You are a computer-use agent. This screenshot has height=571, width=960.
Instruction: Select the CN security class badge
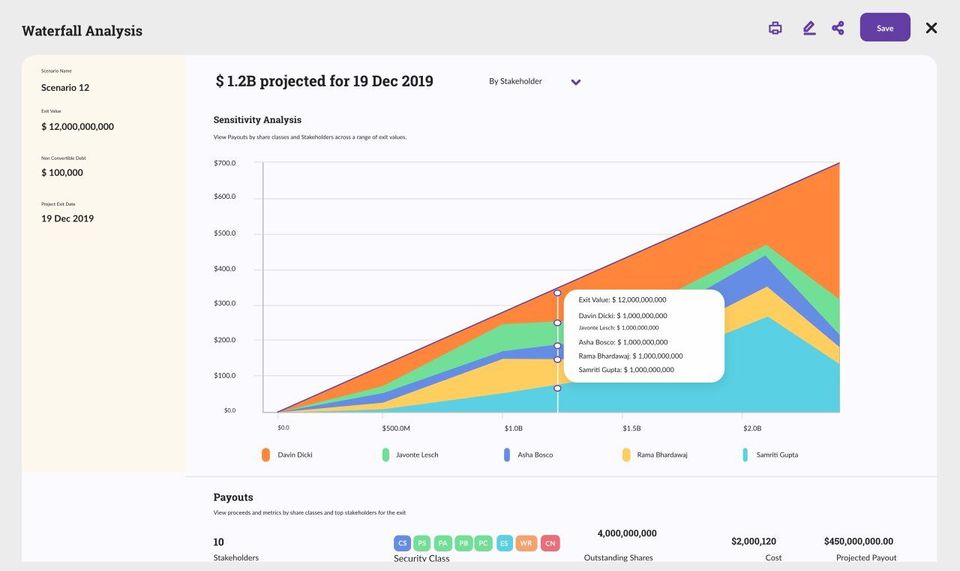pyautogui.click(x=550, y=543)
